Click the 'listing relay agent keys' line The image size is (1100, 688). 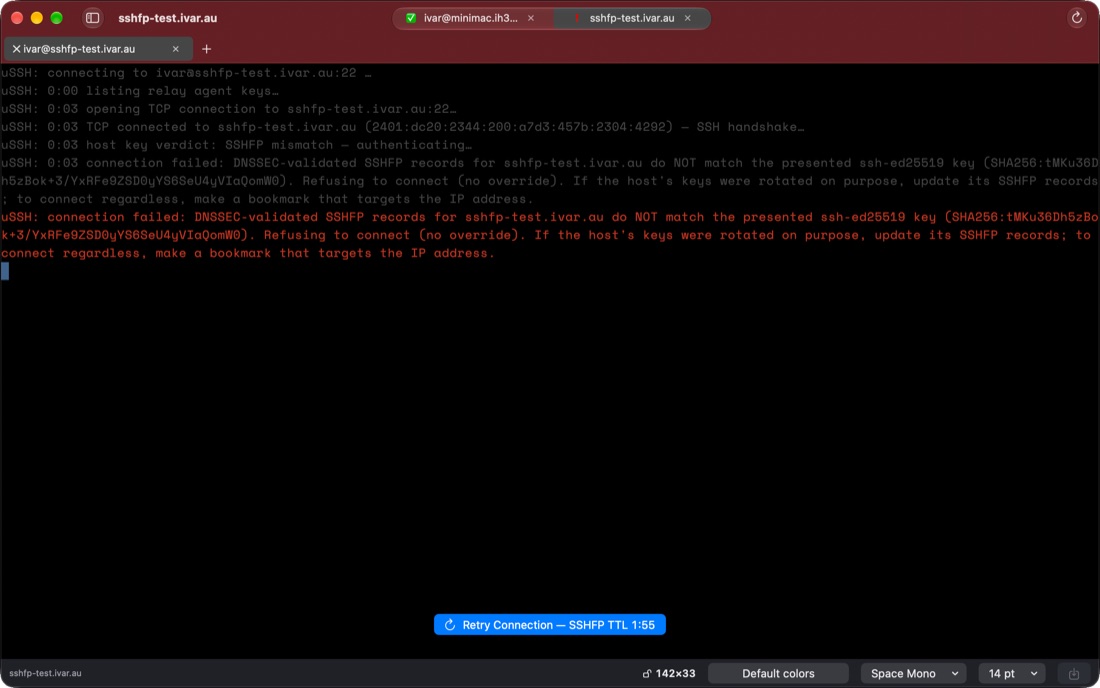tap(140, 91)
